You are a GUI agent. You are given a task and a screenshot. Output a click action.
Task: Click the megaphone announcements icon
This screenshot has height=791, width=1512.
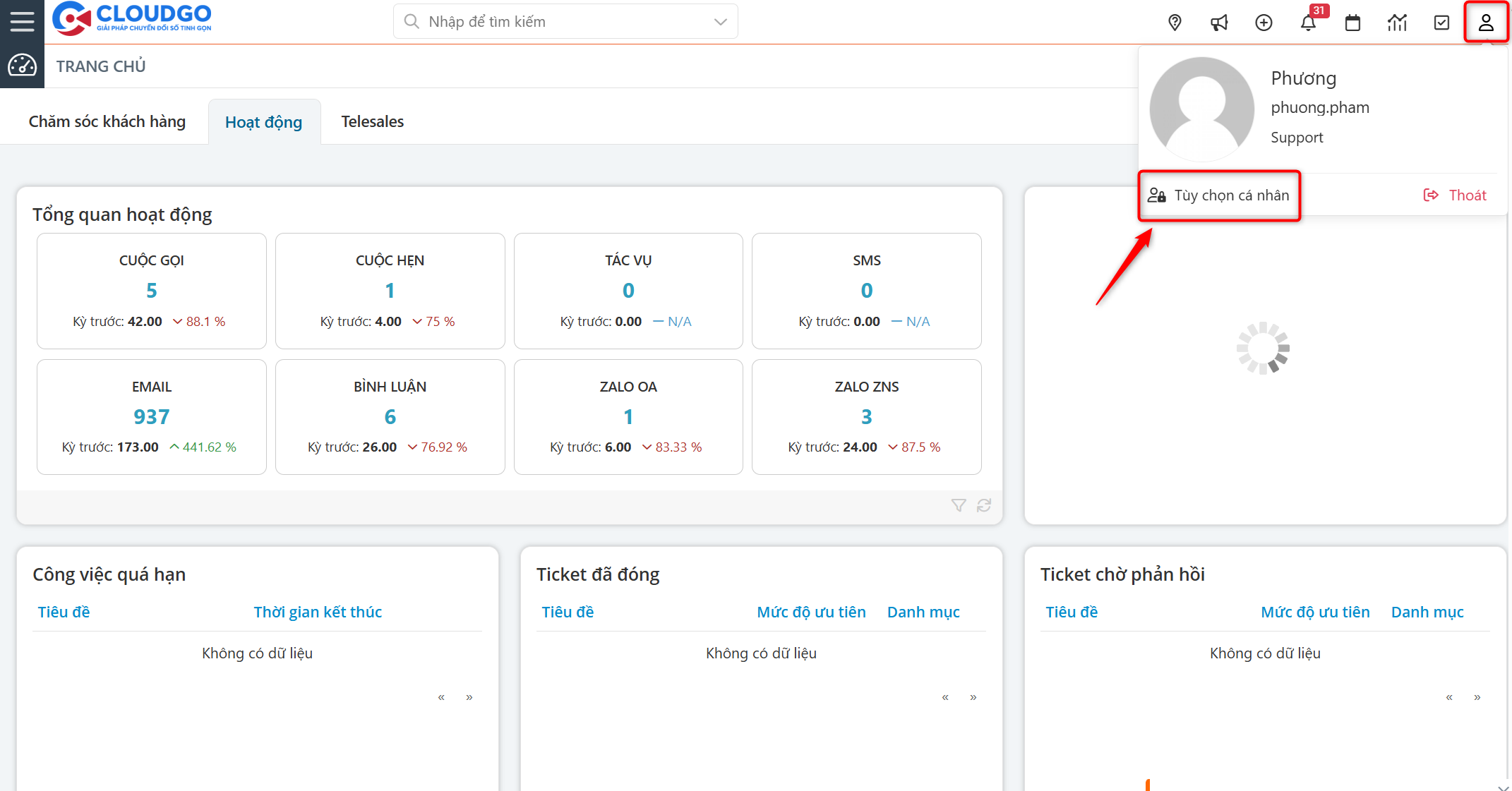(1219, 23)
